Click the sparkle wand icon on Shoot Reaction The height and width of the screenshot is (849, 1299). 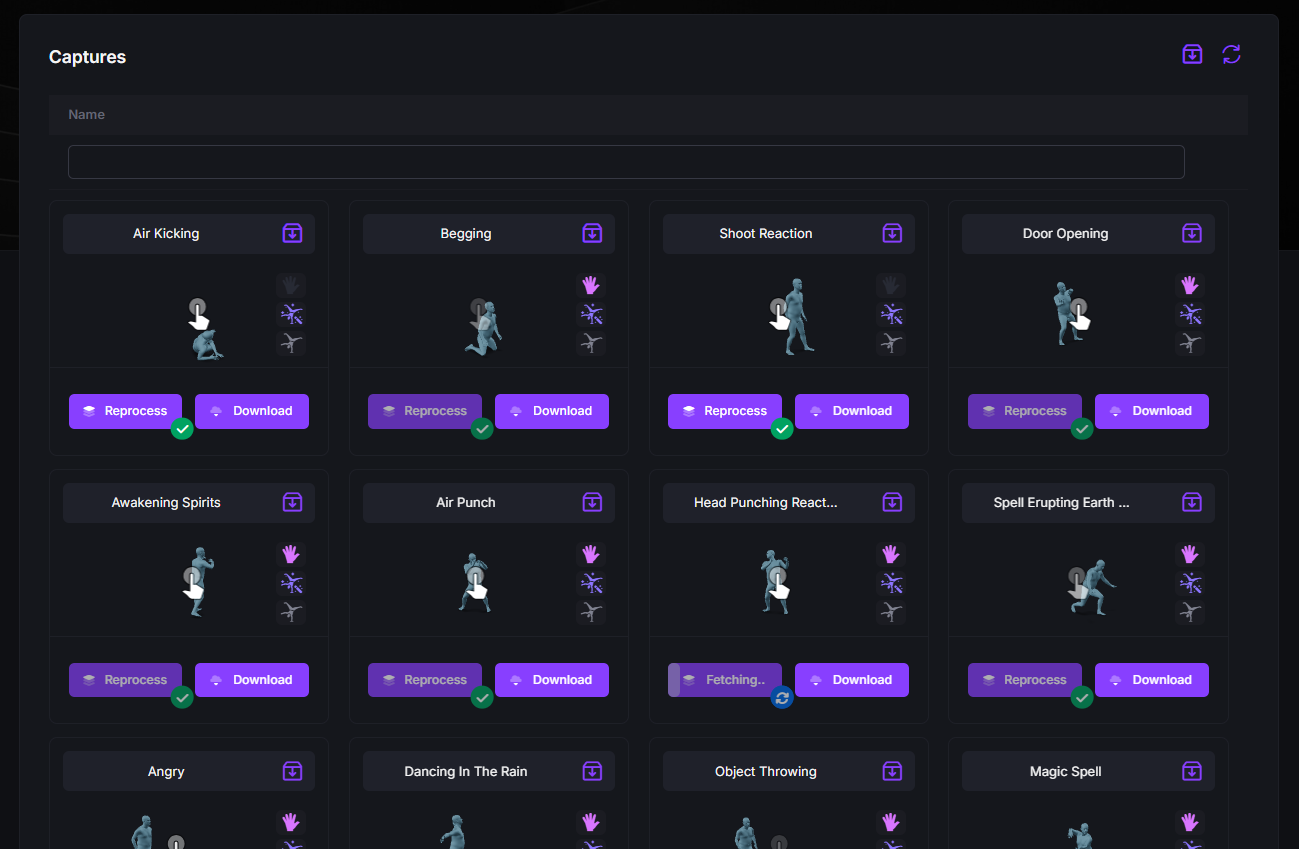pos(891,314)
